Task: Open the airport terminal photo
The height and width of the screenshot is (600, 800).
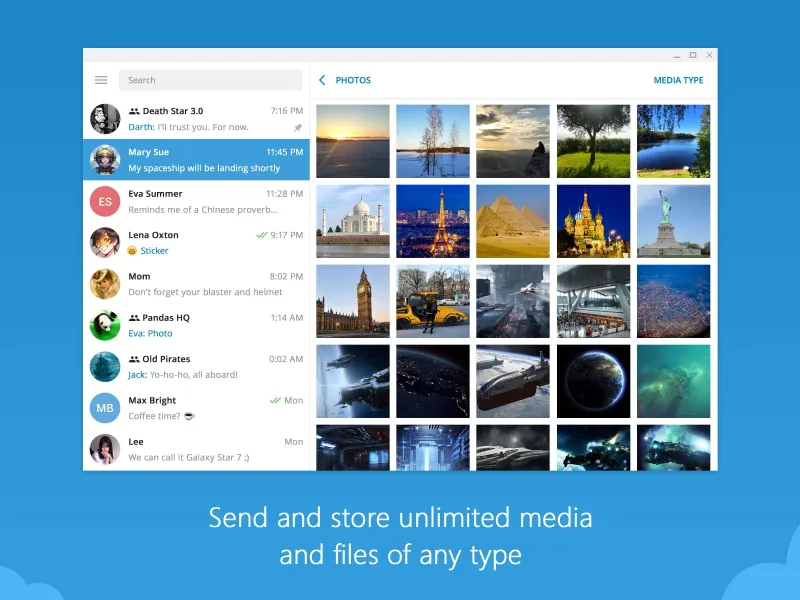Action: [x=593, y=301]
